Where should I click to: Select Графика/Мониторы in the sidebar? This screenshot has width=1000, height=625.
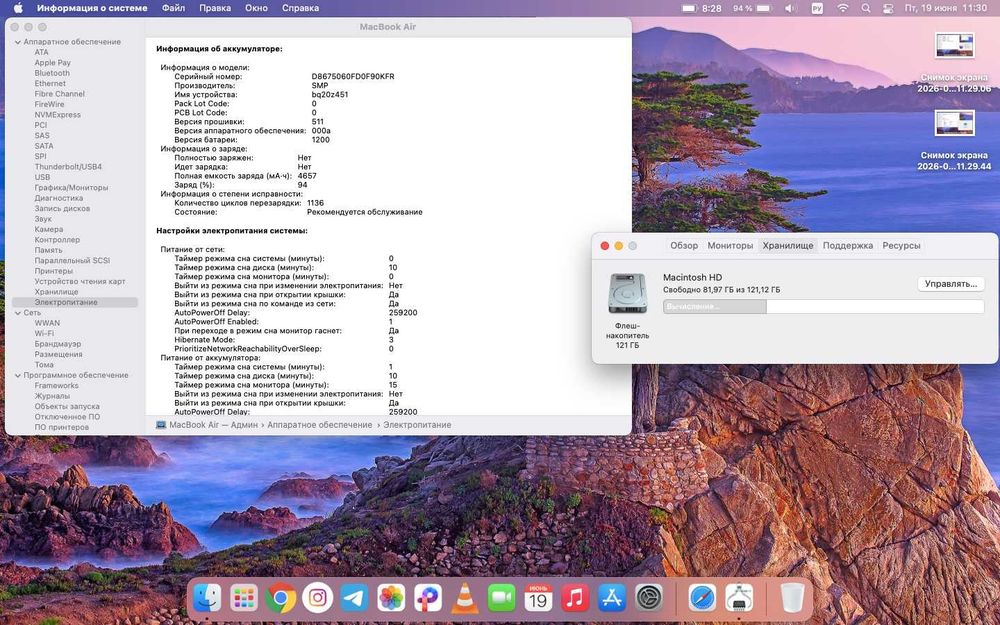(x=71, y=188)
